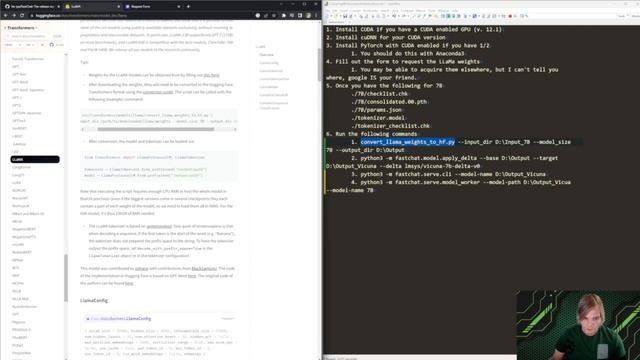The width and height of the screenshot is (640, 360).
Task: Click 'Run the following commands' line
Action: (x=371, y=134)
